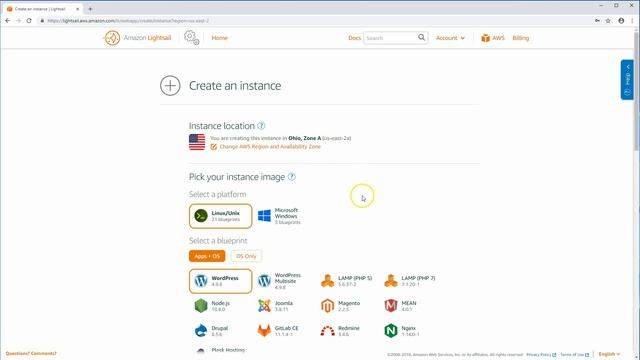Viewport: 640px width, 360px height.
Task: Open the browser profile avatar icon
Action: (x=621, y=20)
